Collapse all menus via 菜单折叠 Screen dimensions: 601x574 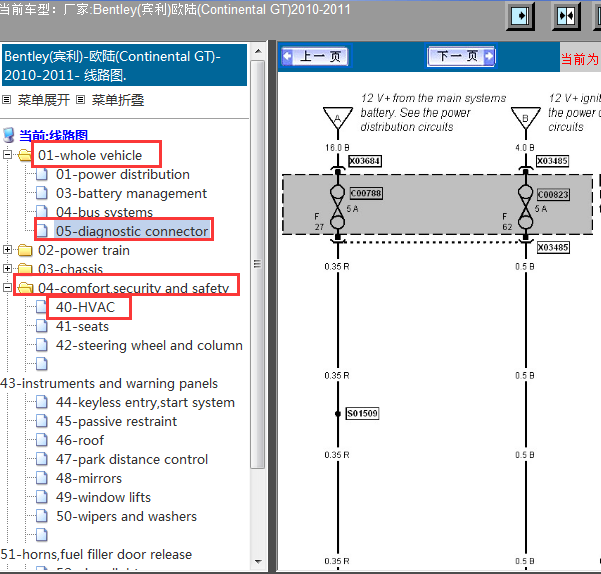(x=118, y=100)
